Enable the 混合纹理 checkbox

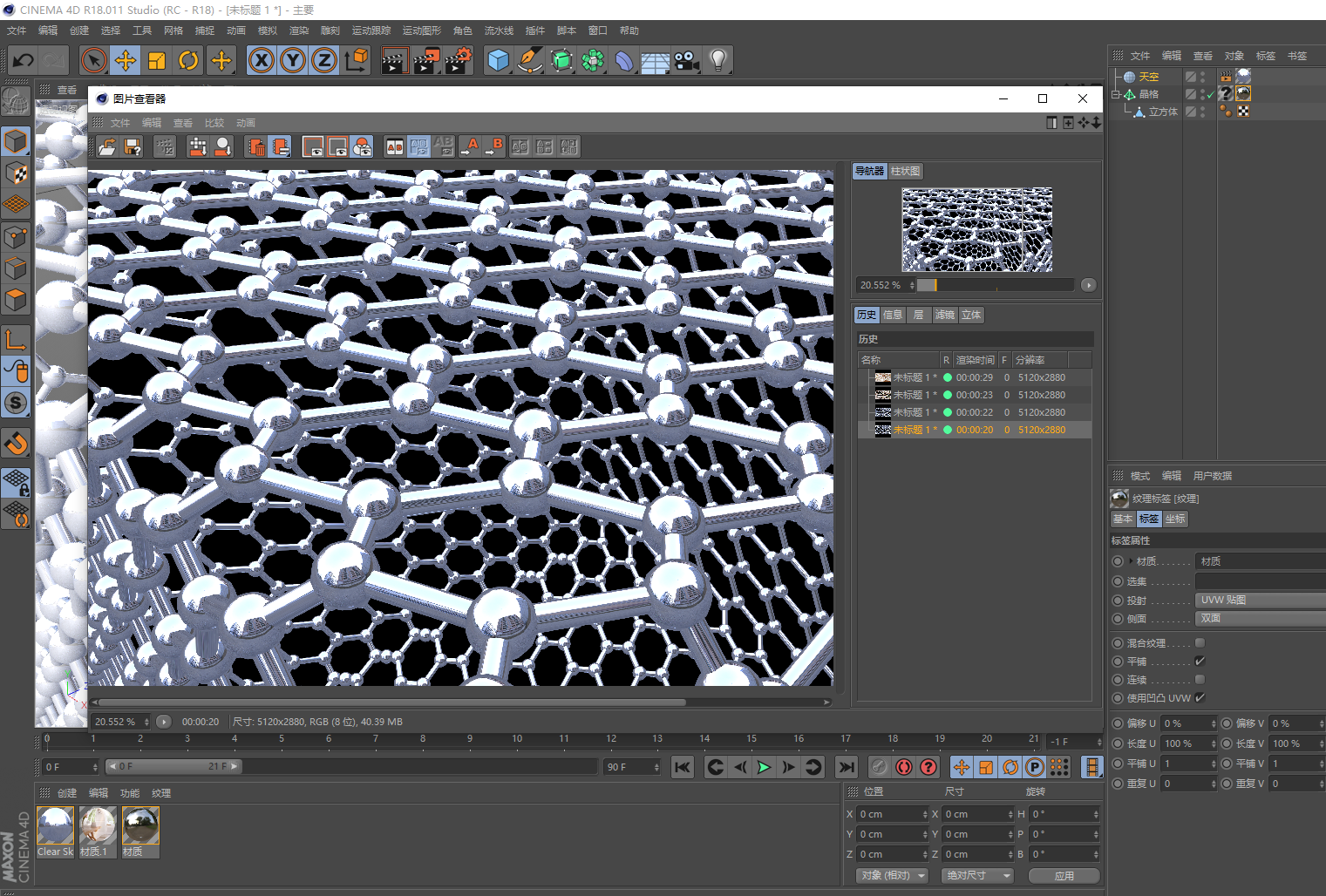1200,642
